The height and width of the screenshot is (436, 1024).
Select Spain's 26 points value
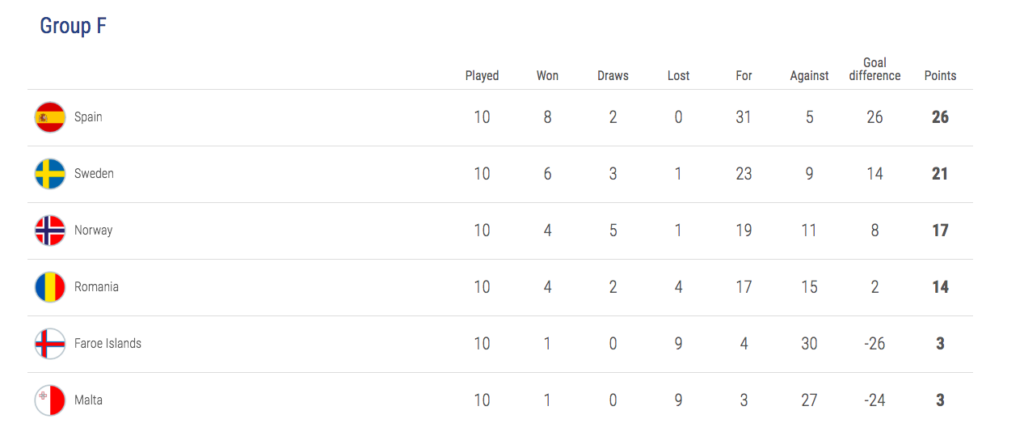[940, 117]
